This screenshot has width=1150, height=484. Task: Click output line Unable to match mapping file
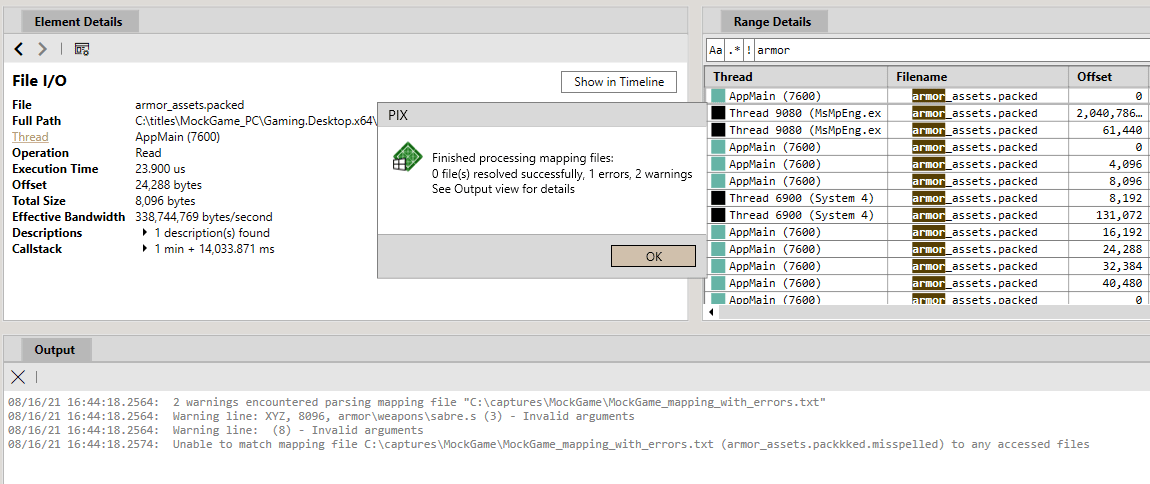tap(548, 444)
